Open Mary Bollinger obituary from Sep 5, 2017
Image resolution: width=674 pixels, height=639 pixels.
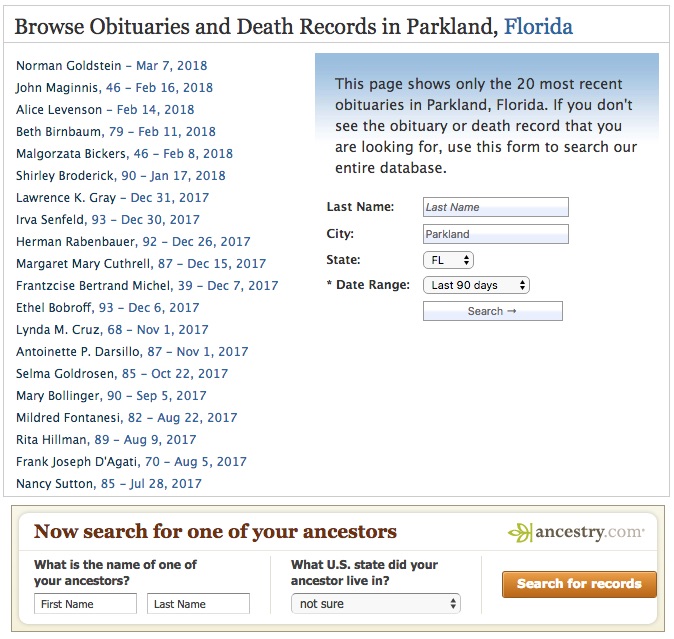(x=111, y=395)
